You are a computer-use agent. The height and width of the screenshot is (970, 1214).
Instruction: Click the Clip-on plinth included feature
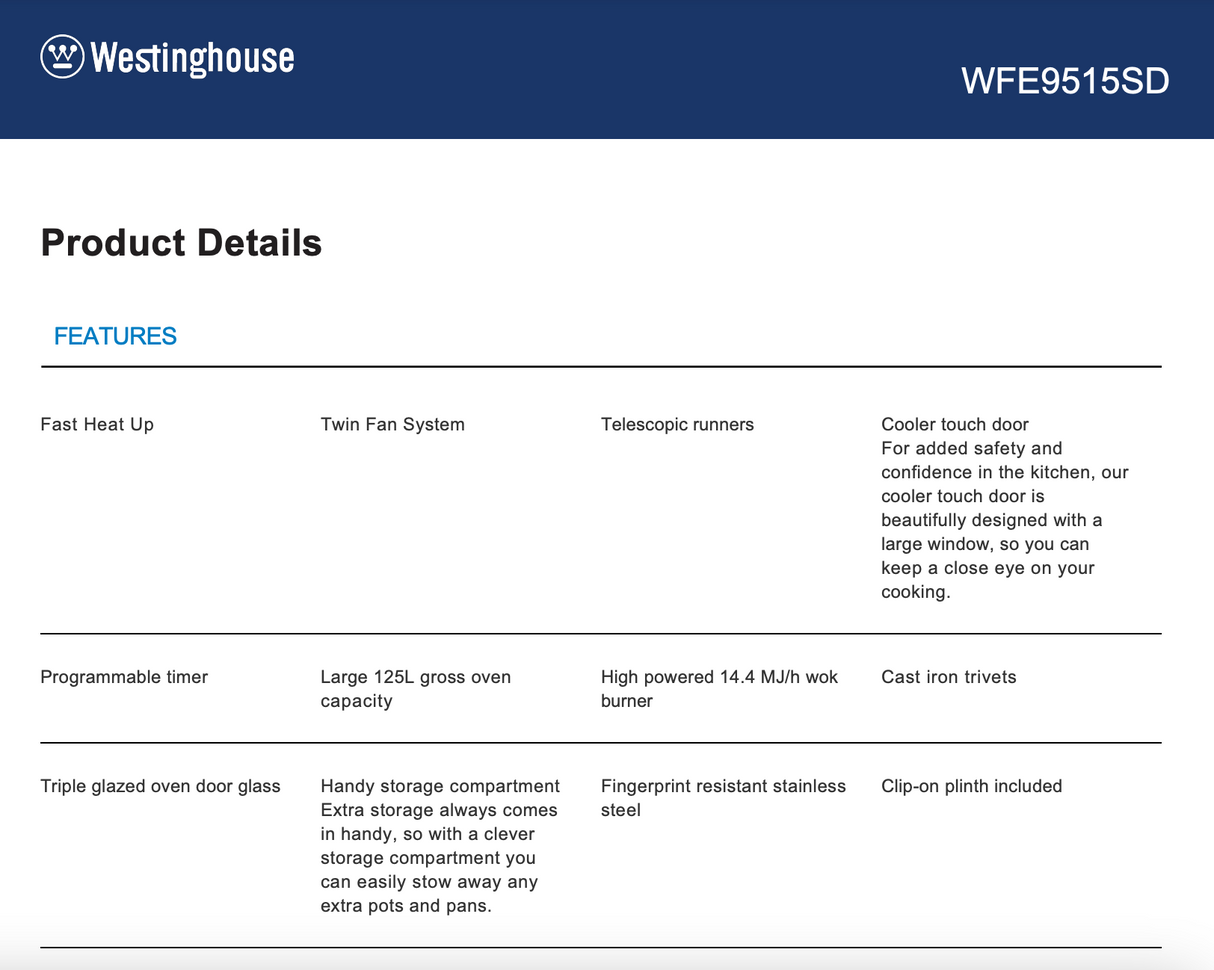(x=972, y=786)
